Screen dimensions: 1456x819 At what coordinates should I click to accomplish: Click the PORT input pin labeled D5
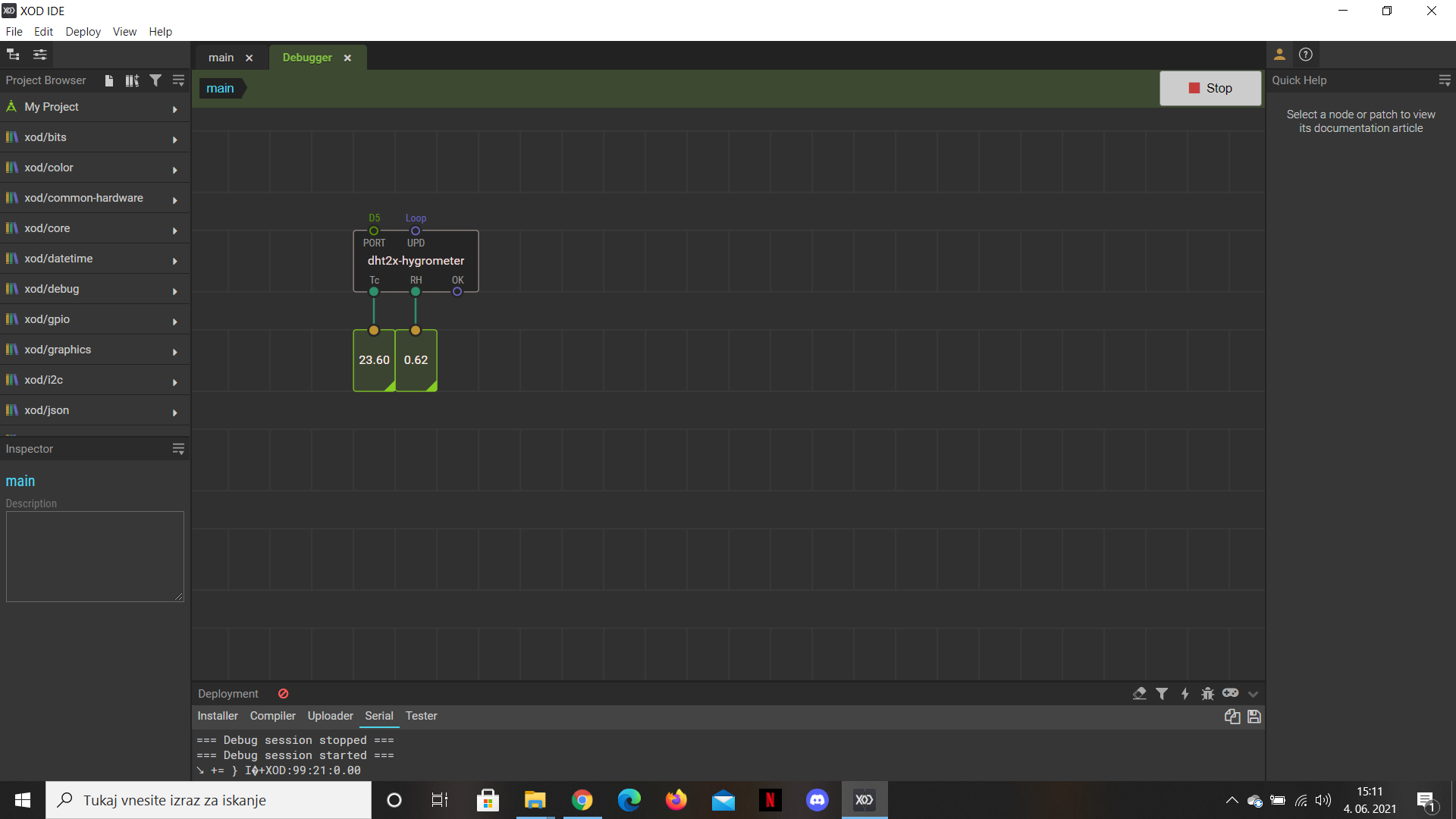click(374, 231)
